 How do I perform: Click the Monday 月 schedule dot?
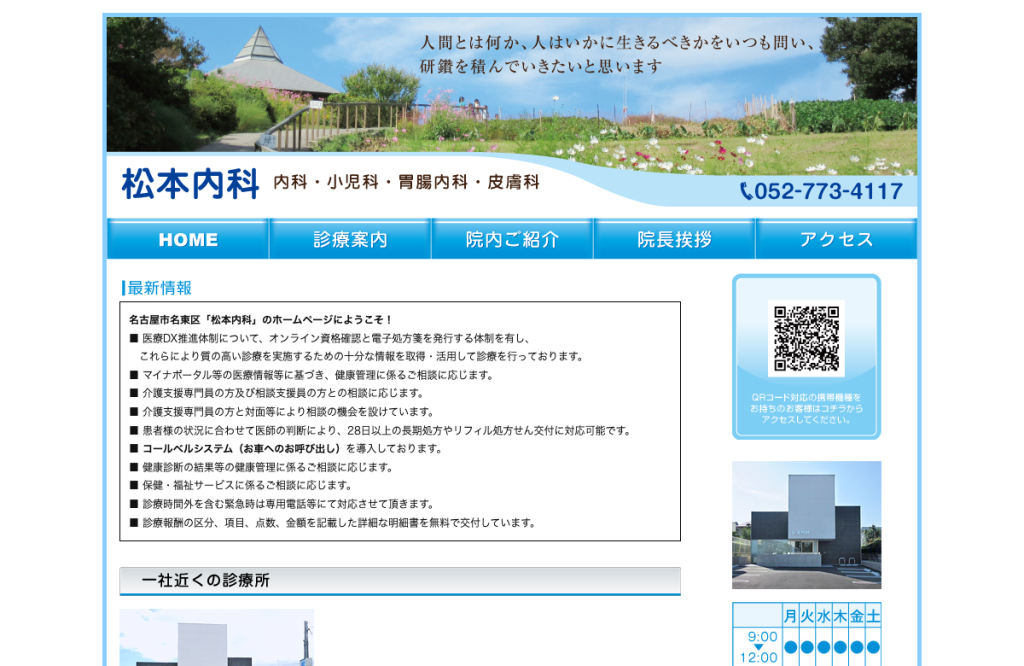click(791, 647)
